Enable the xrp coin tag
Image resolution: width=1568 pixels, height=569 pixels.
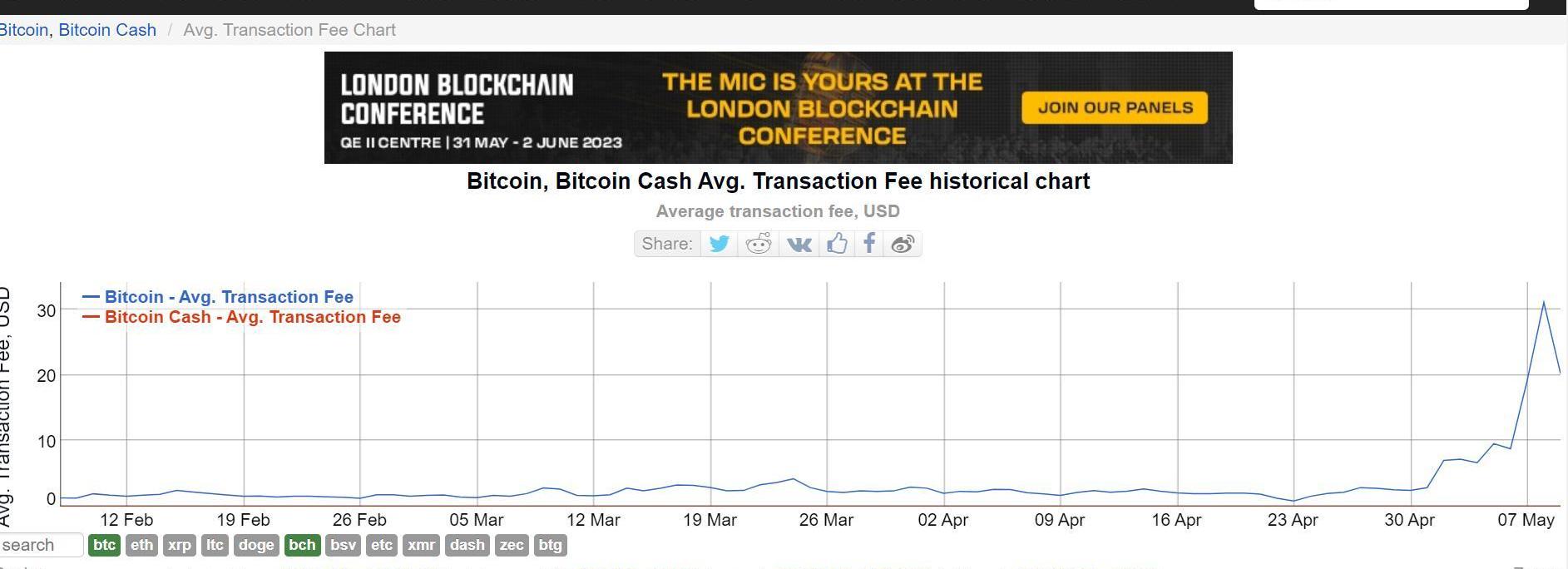[x=180, y=545]
